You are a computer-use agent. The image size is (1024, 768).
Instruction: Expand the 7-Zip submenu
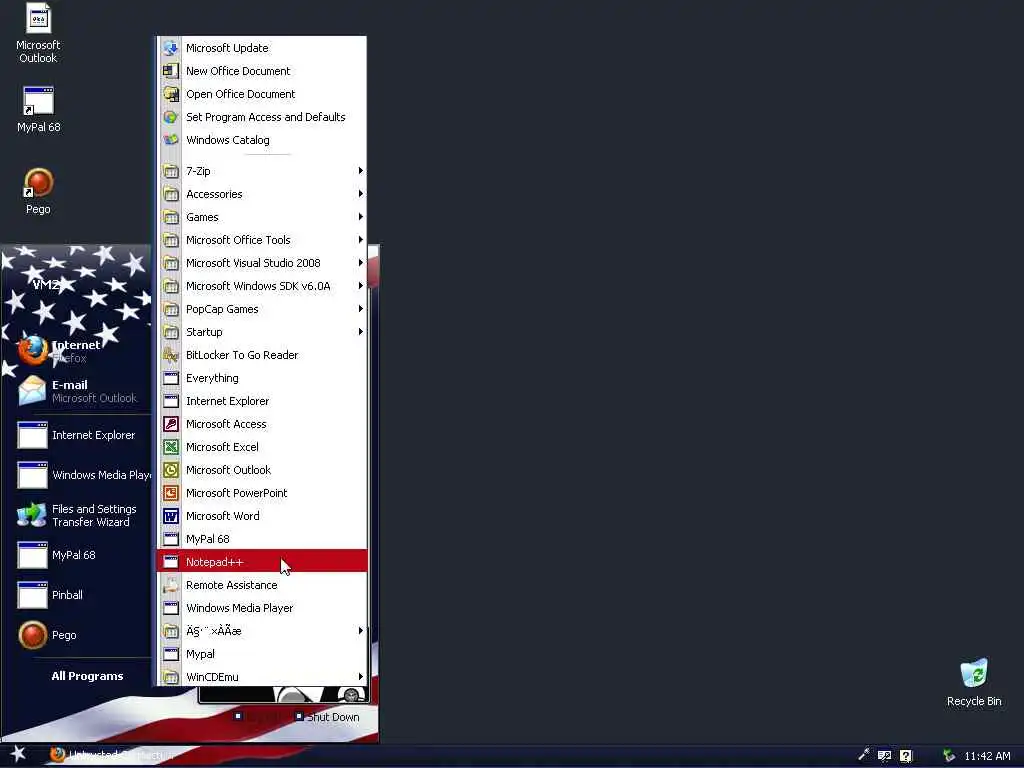click(261, 171)
